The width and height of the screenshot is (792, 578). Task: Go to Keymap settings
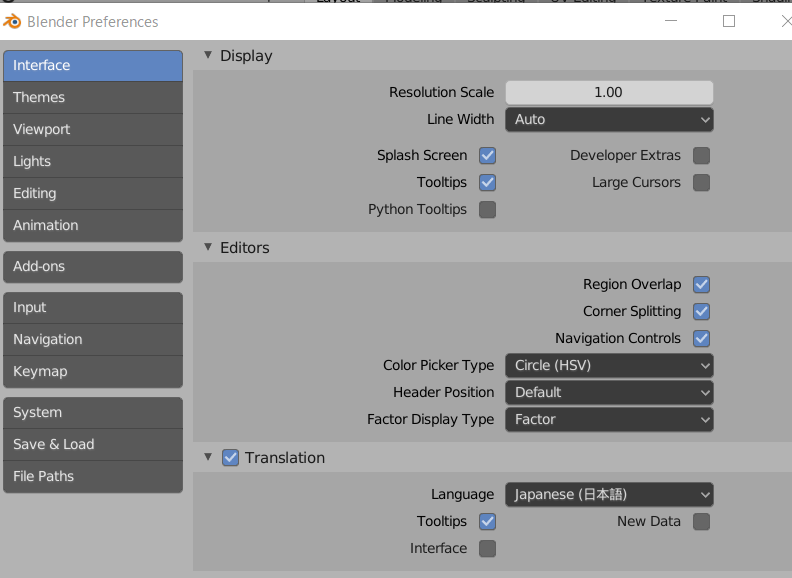click(93, 372)
